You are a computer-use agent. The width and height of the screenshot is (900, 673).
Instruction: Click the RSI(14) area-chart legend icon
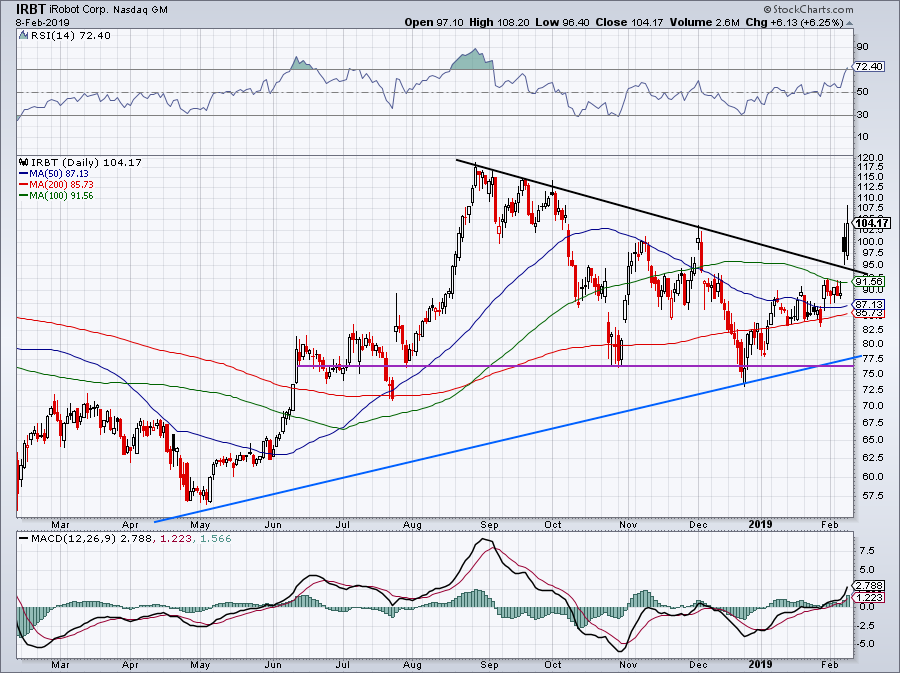click(x=23, y=35)
